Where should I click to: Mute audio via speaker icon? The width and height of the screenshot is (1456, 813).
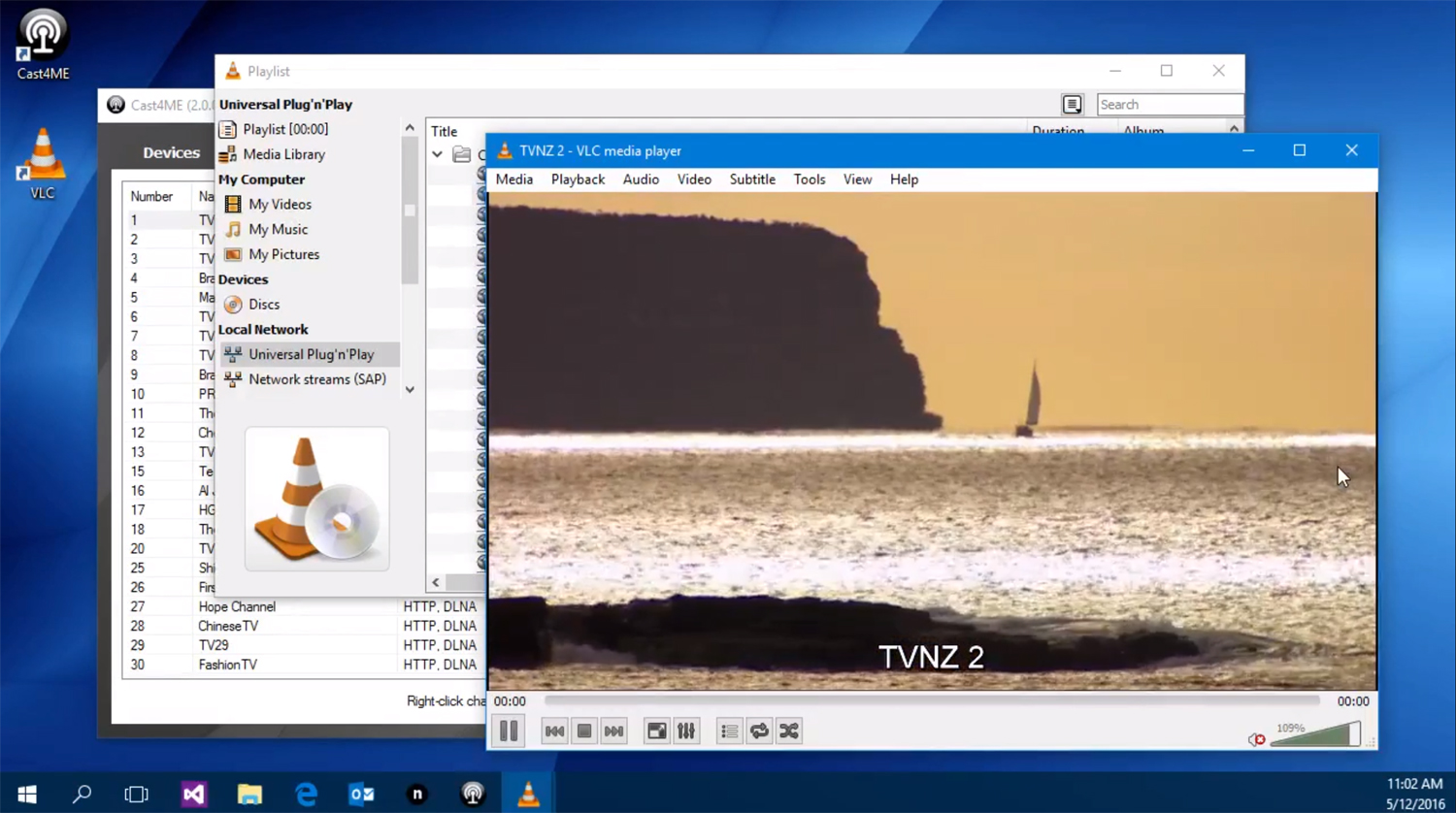pyautogui.click(x=1256, y=739)
